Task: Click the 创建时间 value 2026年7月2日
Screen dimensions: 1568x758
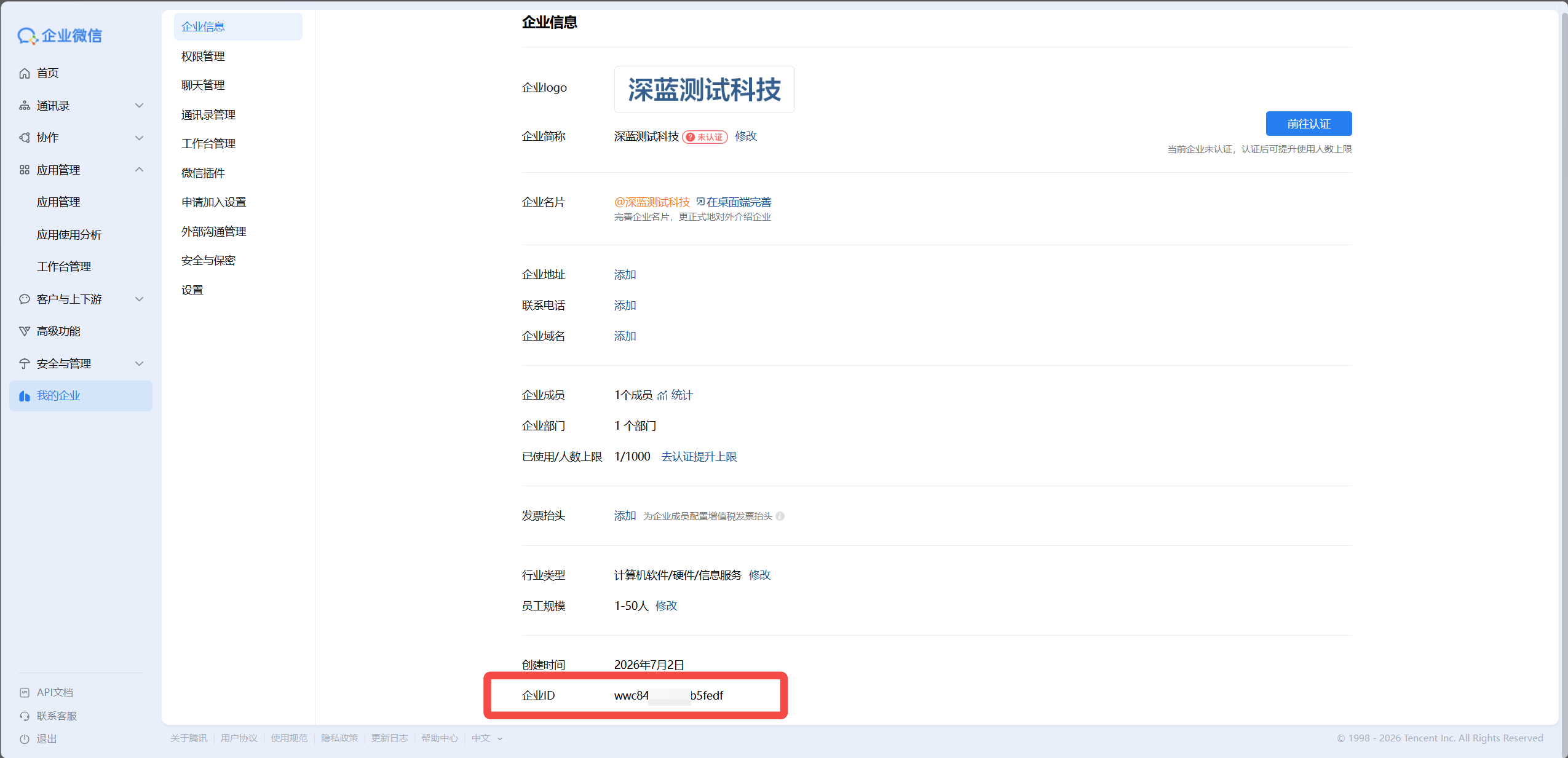Action: (x=649, y=665)
